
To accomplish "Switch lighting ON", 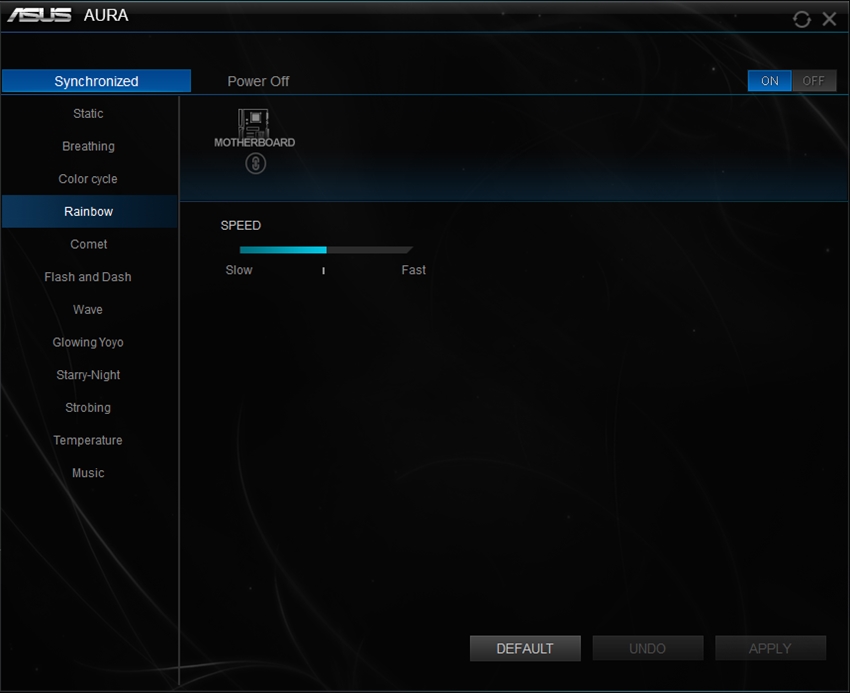I will point(769,81).
